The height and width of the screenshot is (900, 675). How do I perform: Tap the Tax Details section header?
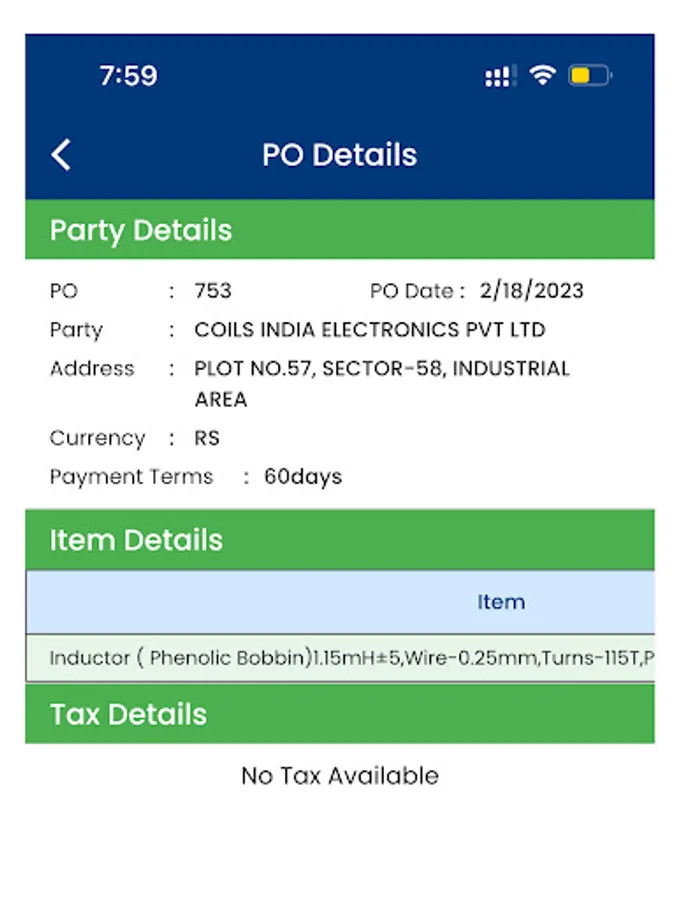129,714
